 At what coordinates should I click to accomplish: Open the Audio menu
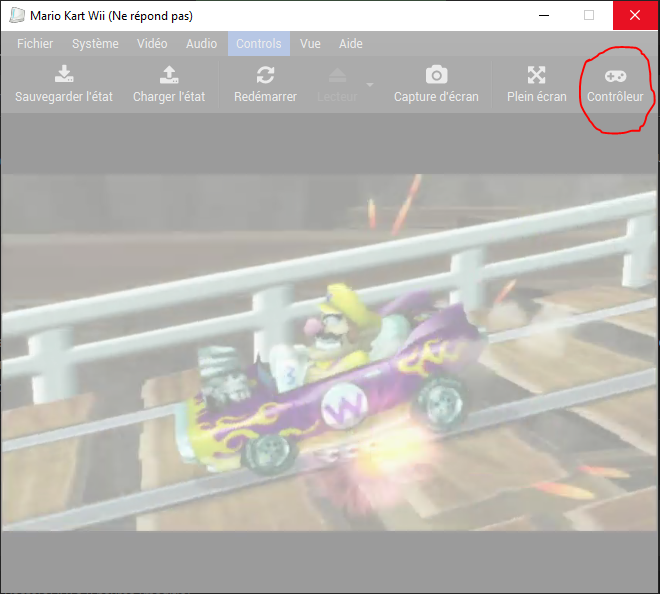202,43
